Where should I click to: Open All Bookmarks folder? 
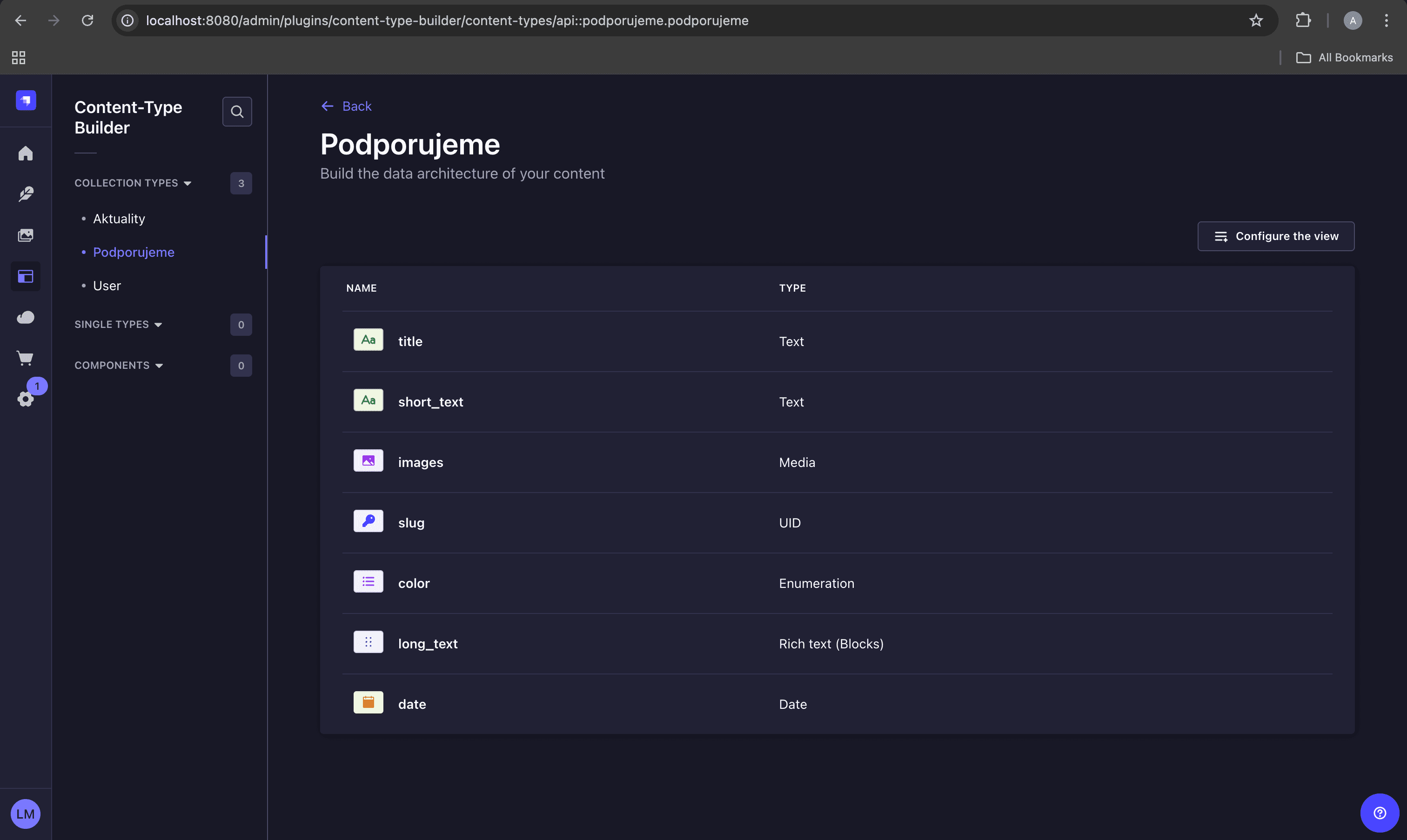point(1344,57)
